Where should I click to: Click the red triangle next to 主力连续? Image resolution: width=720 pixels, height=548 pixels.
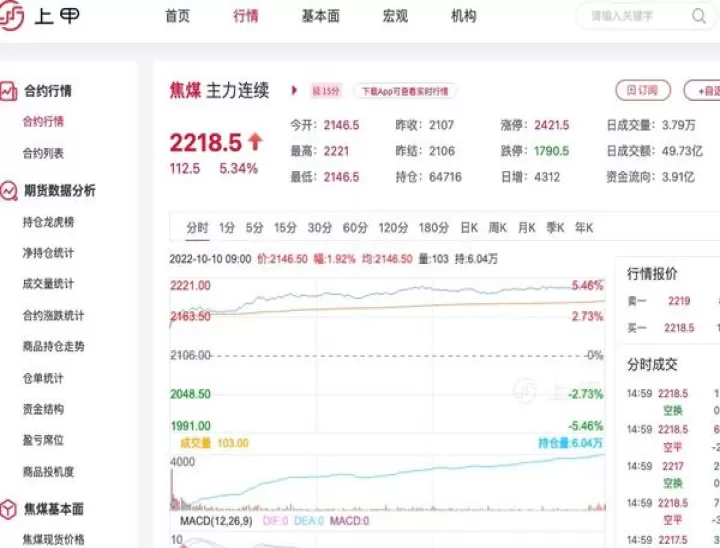pos(294,90)
